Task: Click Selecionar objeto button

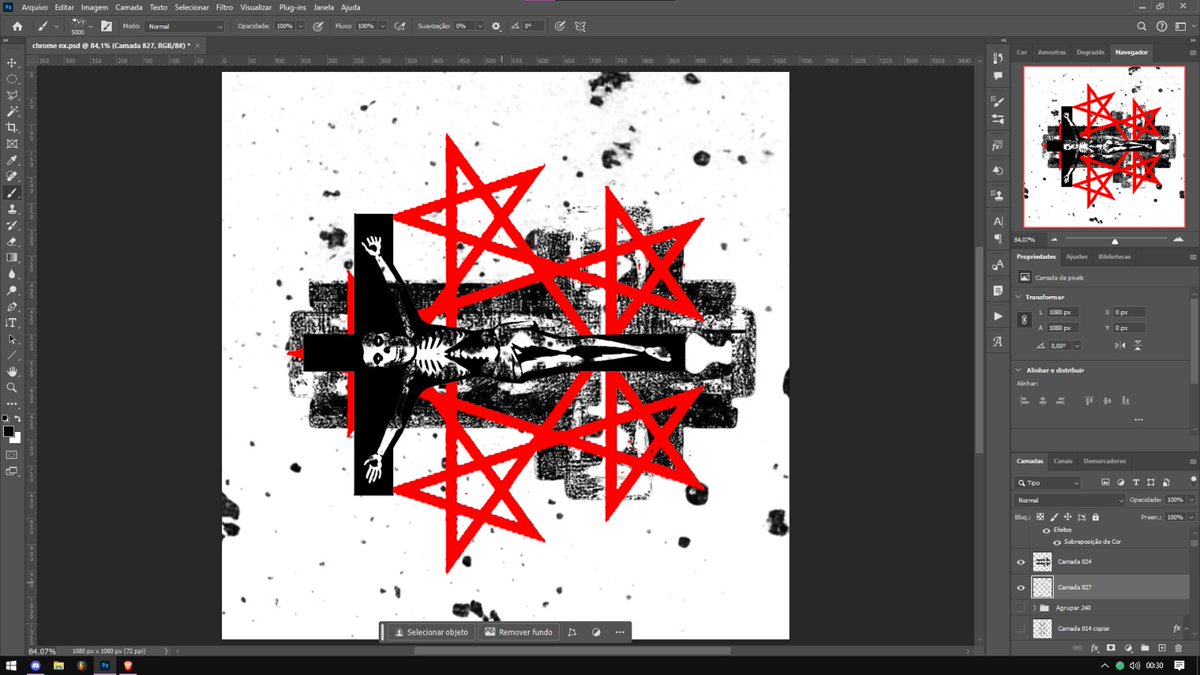Action: coord(431,632)
